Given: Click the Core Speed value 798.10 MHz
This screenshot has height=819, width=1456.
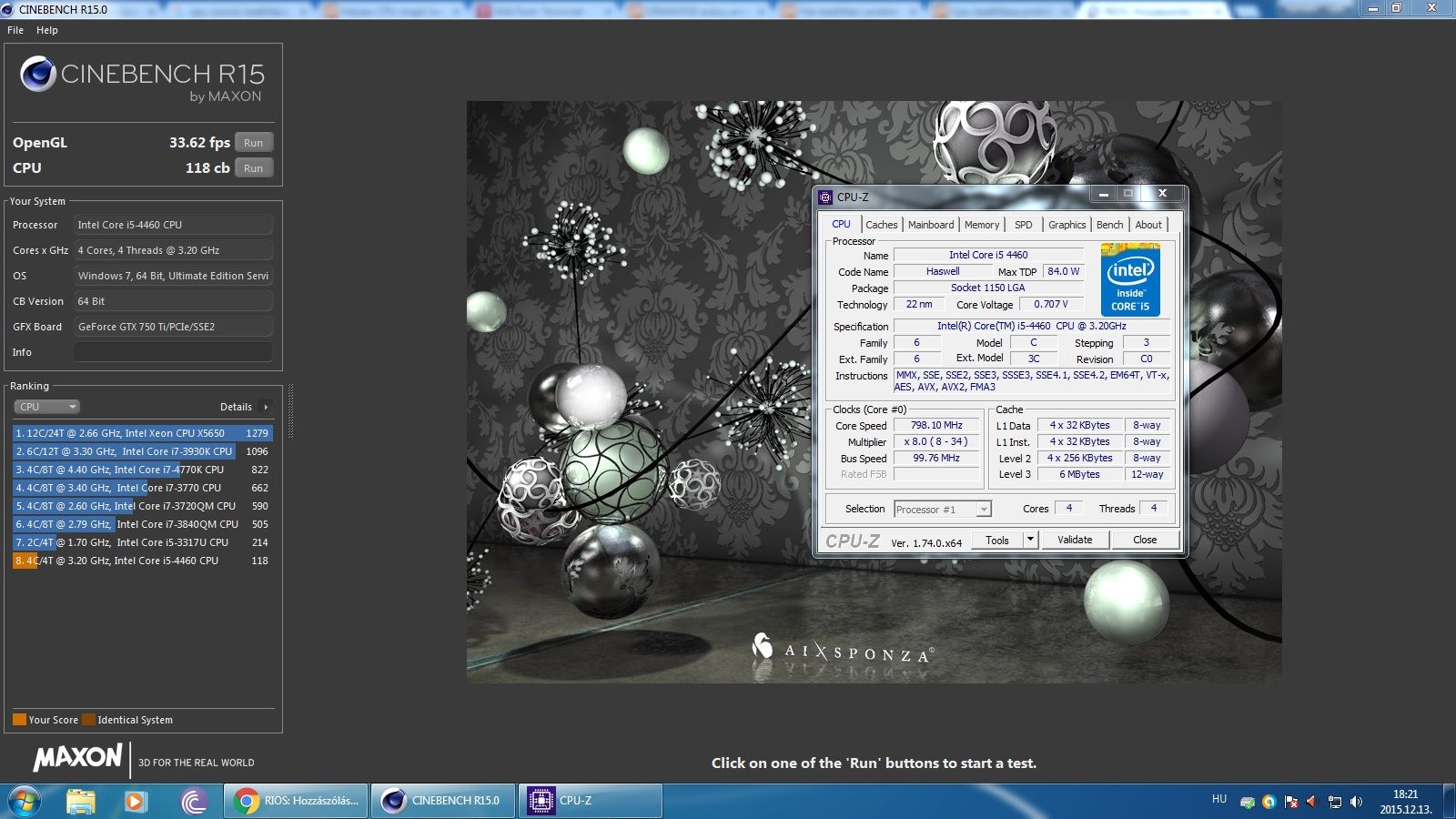Looking at the screenshot, I should click(936, 425).
